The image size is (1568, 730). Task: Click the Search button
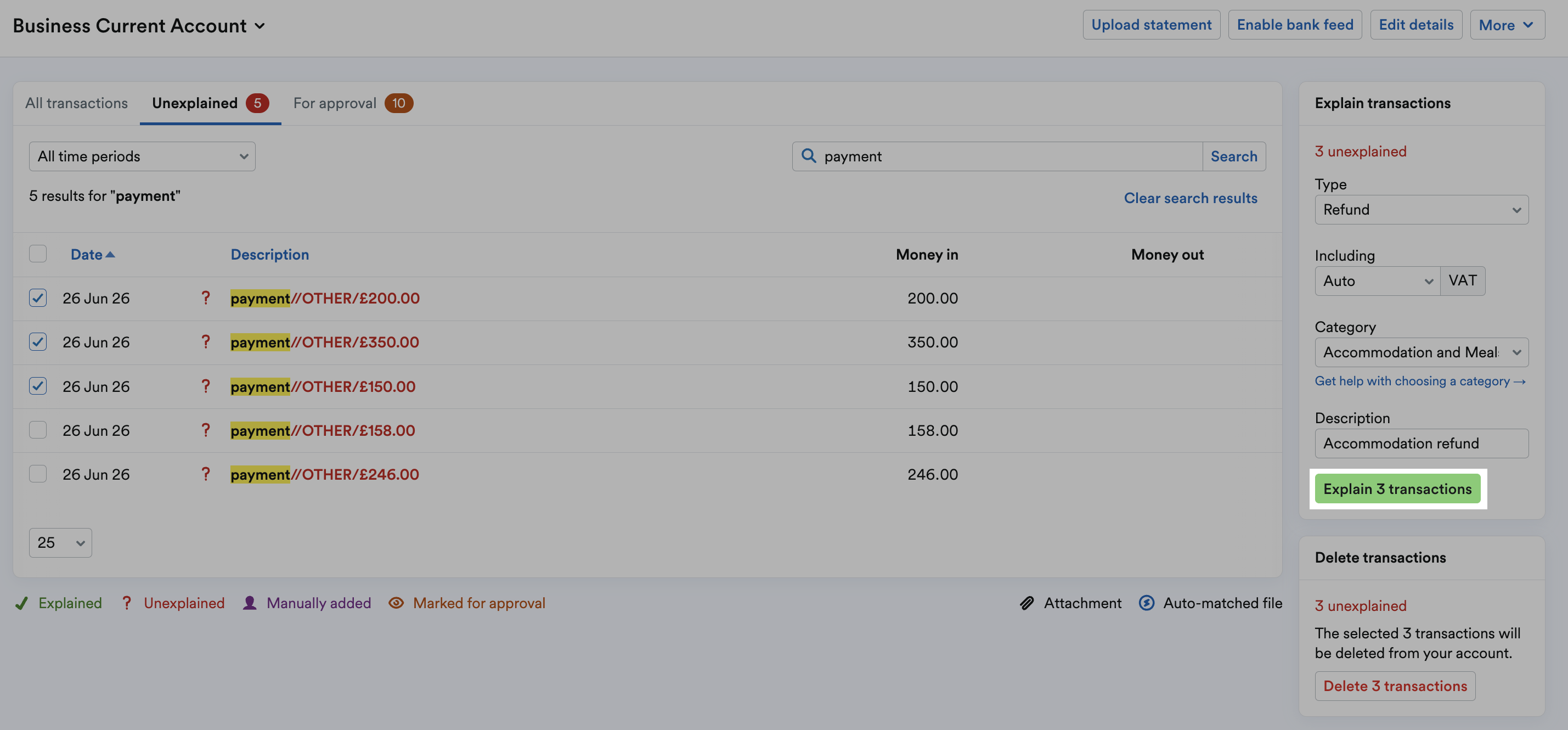(1234, 156)
